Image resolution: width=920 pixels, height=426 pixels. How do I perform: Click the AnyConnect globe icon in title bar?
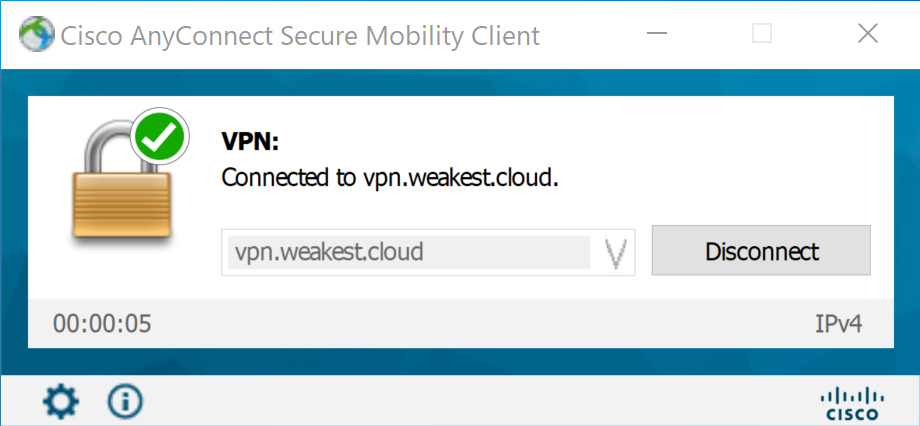37,35
